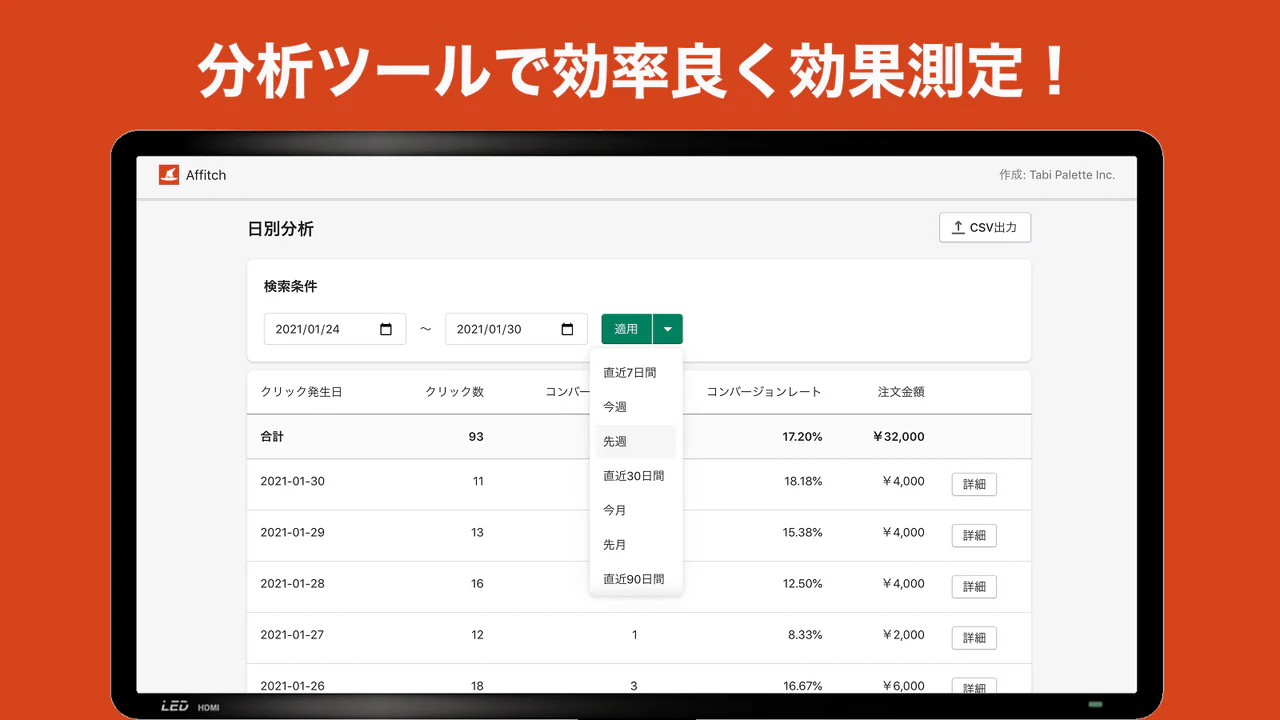Select 直近7日間 from the period menu

[636, 372]
